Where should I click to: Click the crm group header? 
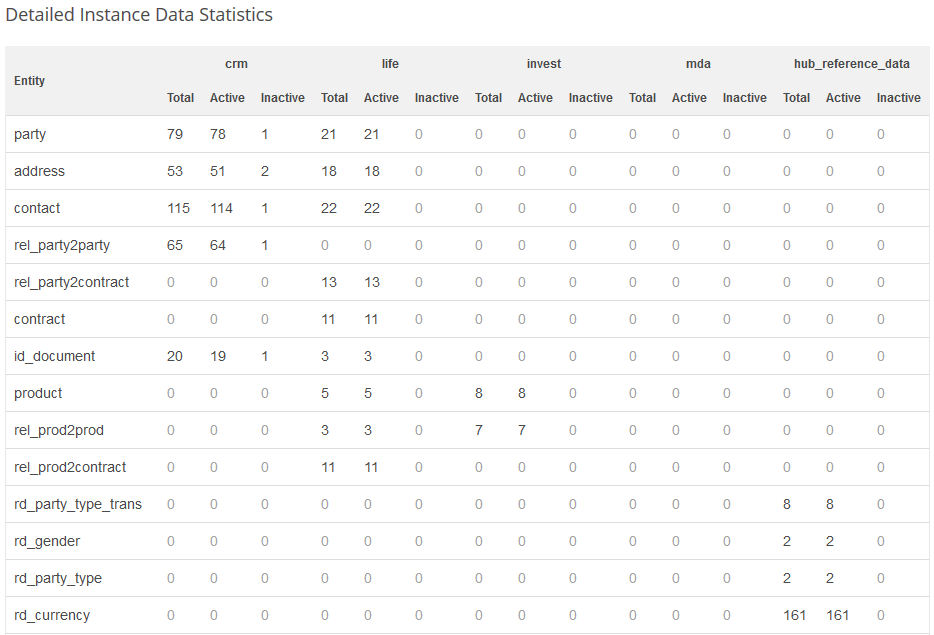[236, 64]
